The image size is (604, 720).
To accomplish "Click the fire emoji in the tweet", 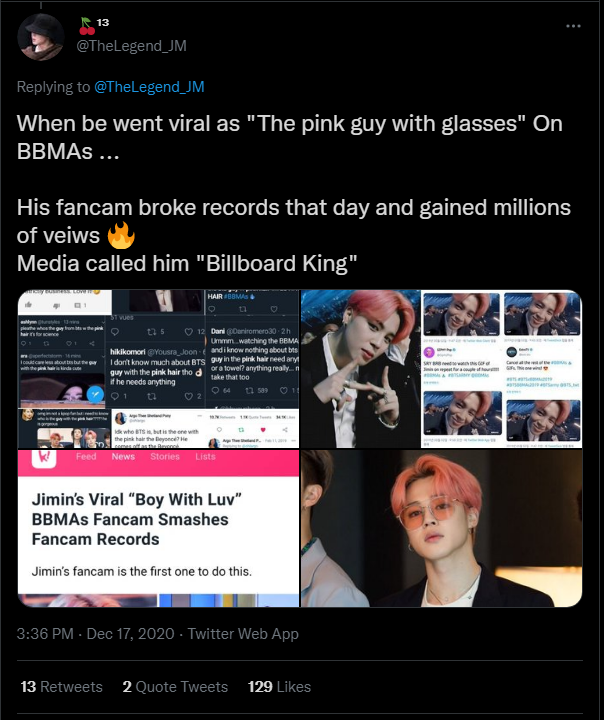I will click(121, 236).
